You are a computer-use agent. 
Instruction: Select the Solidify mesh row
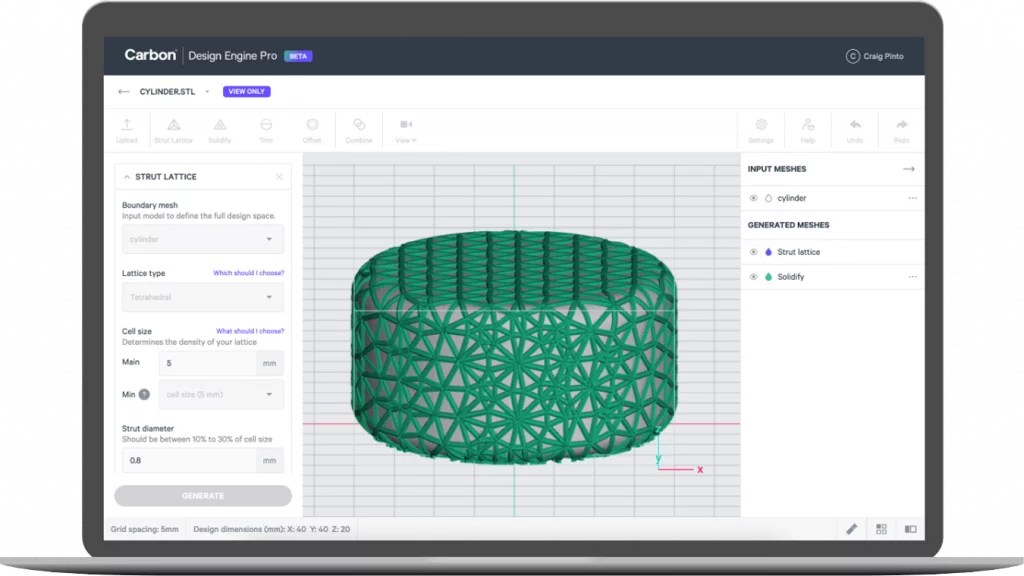[833, 277]
